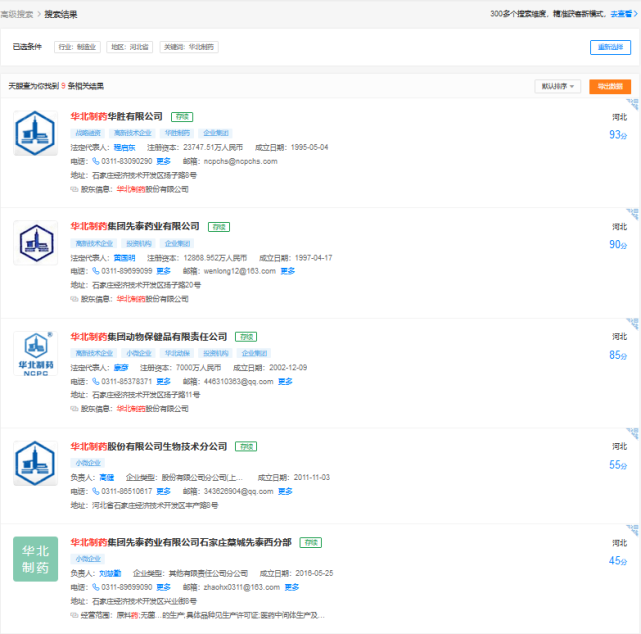Image resolution: width=641 pixels, height=634 pixels.
Task: Click the 行业: 制造业 filter tag
Action: [77, 47]
